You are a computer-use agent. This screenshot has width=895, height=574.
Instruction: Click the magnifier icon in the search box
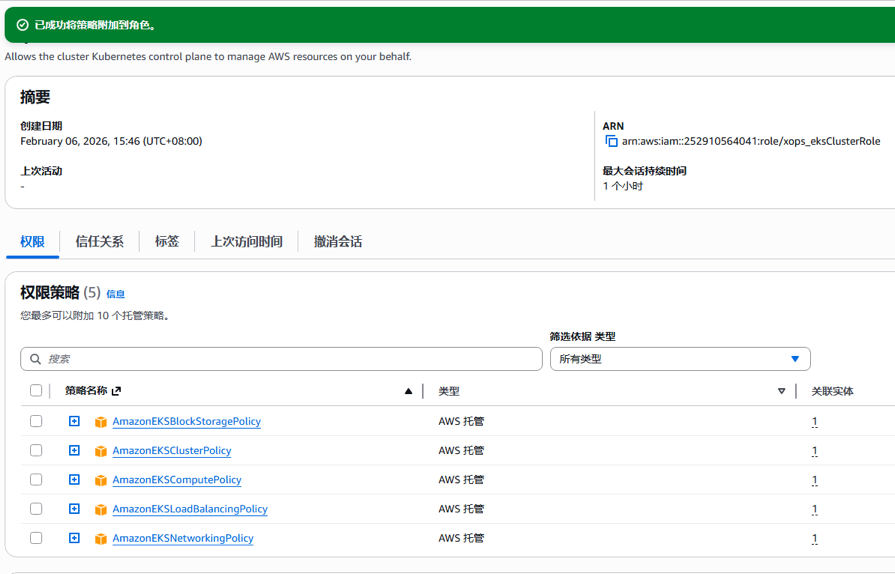tap(36, 359)
